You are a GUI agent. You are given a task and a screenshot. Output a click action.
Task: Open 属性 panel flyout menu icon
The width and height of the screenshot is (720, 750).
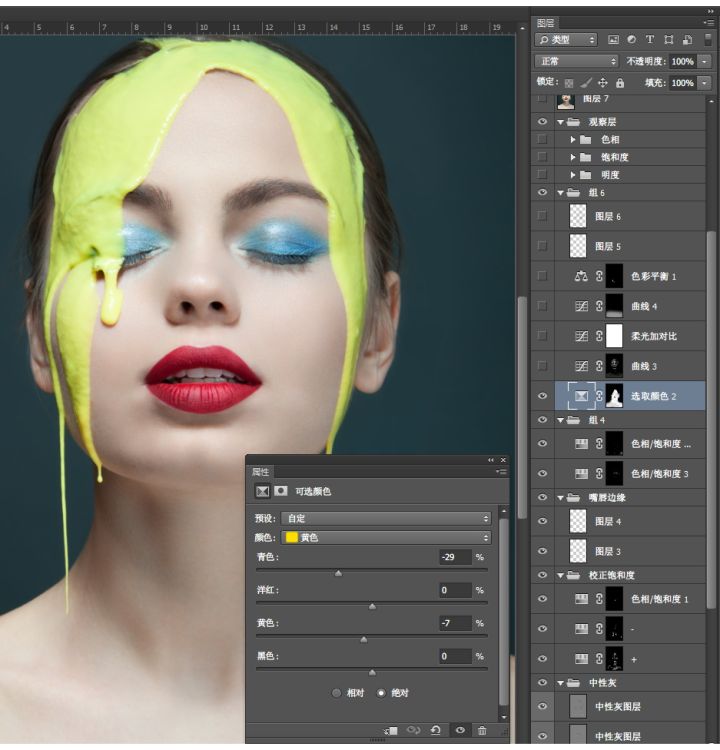point(501,472)
